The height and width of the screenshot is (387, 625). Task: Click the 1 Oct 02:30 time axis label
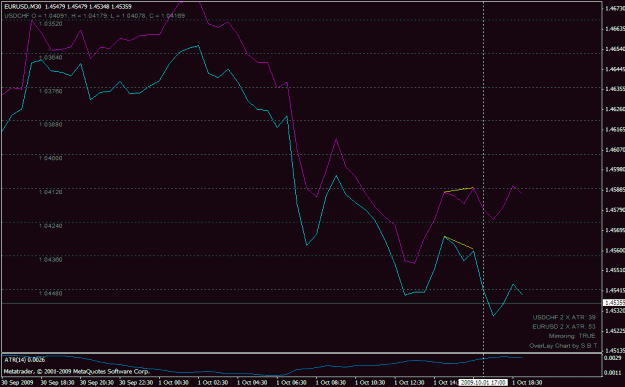pos(213,383)
